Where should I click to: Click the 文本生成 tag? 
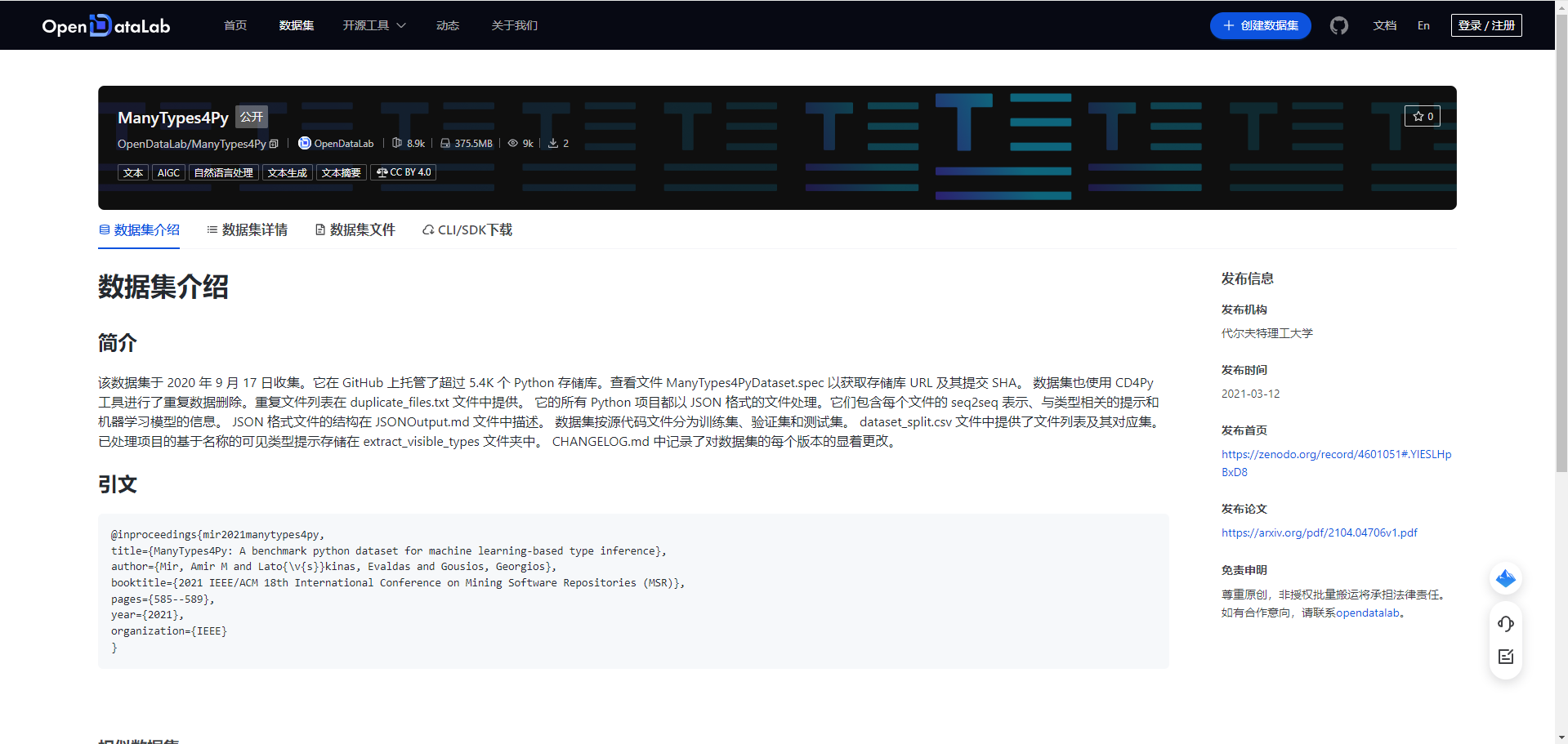288,172
